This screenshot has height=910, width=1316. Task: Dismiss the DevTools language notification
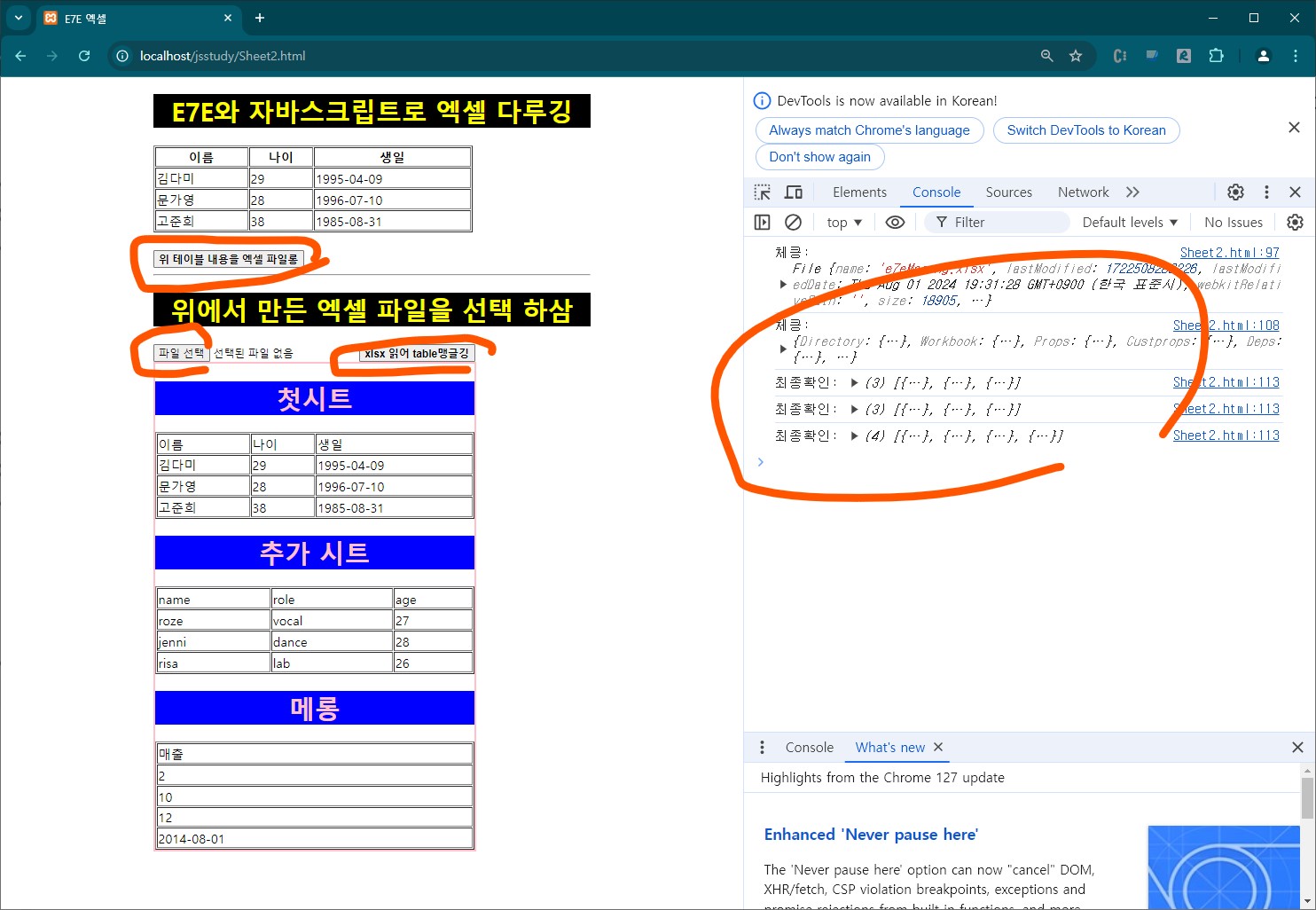coord(1294,128)
